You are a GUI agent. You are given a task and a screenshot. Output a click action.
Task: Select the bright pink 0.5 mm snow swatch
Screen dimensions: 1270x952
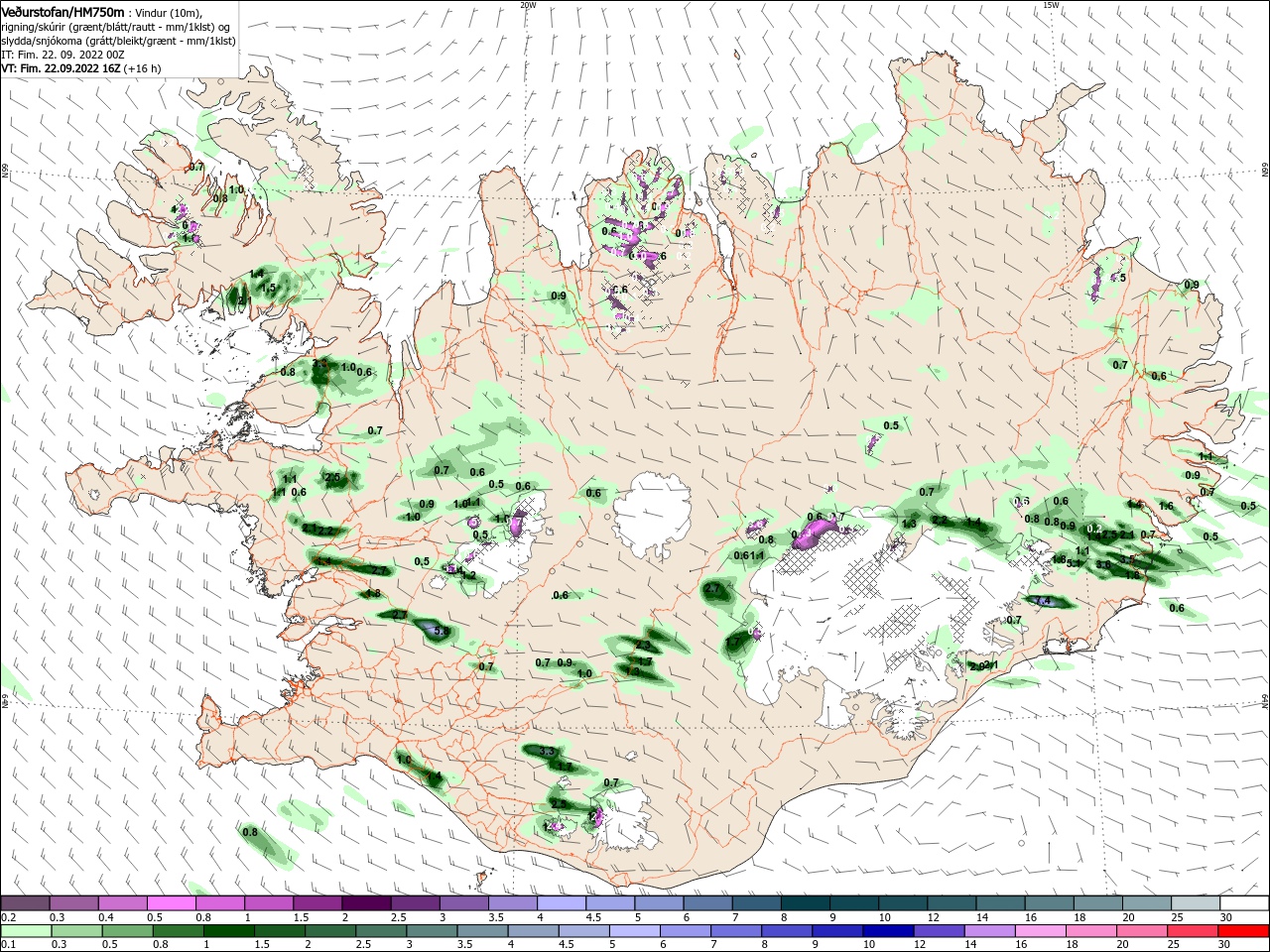click(x=173, y=903)
